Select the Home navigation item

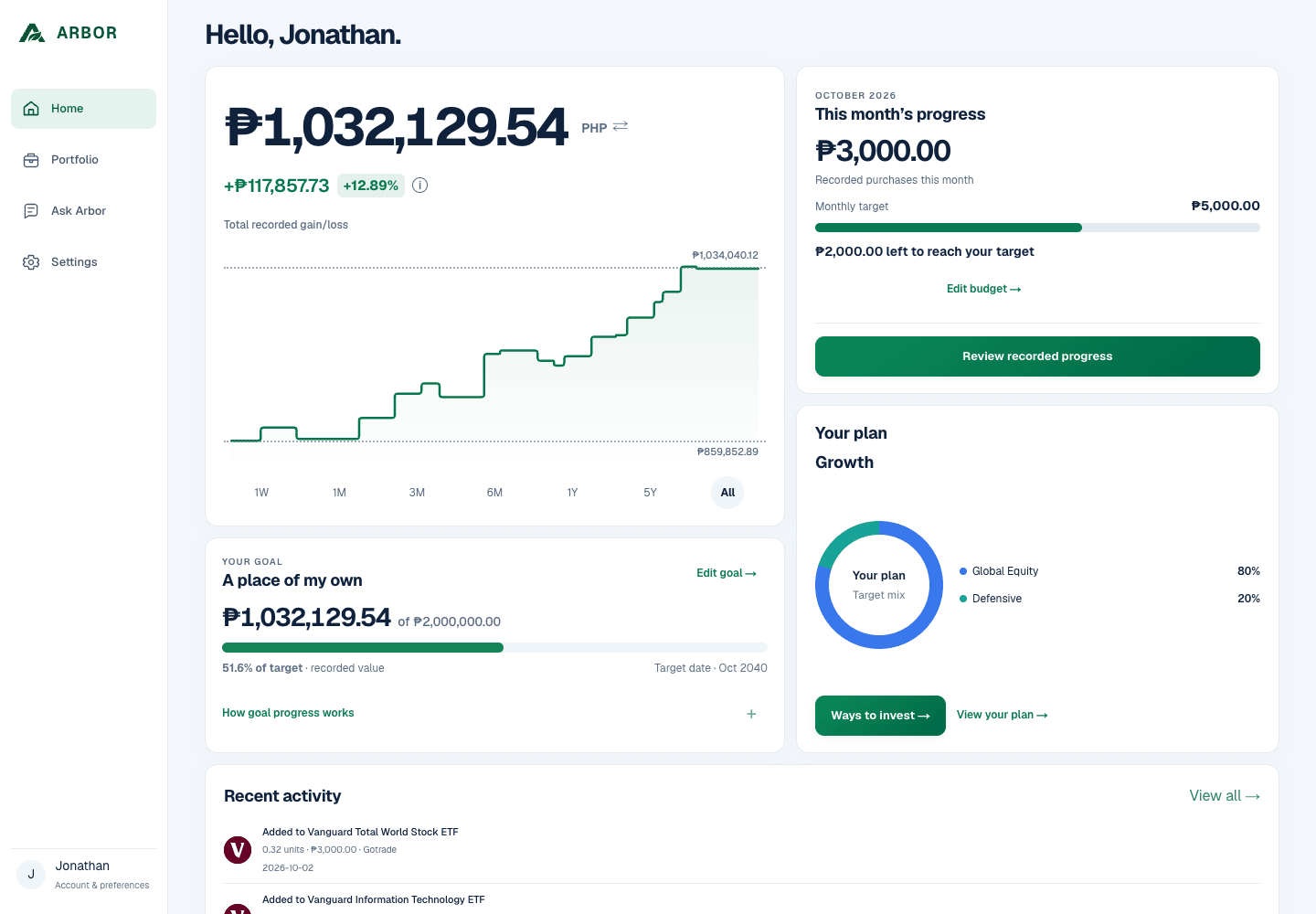tap(83, 109)
